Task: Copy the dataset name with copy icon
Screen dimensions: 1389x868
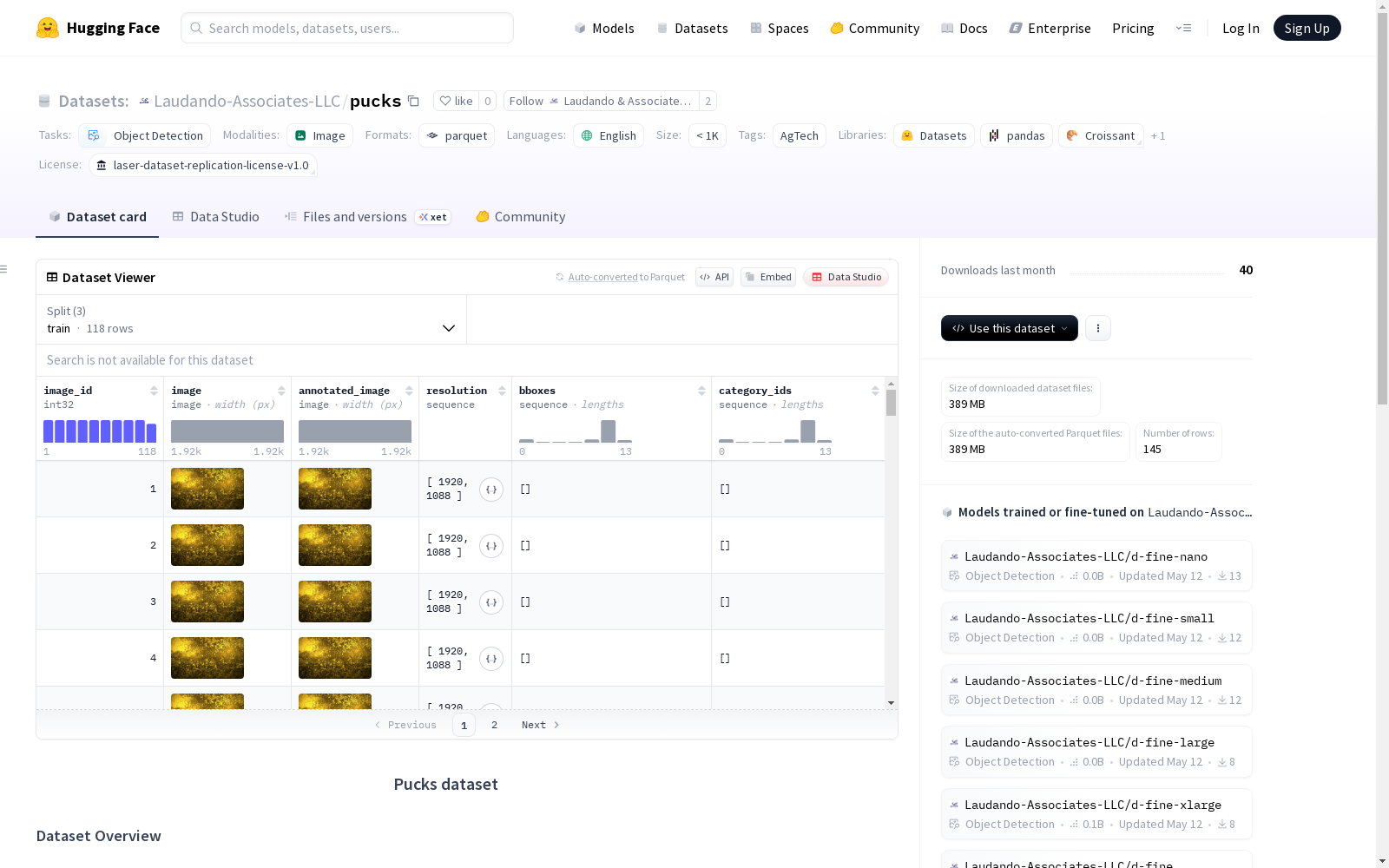Action: click(x=414, y=102)
